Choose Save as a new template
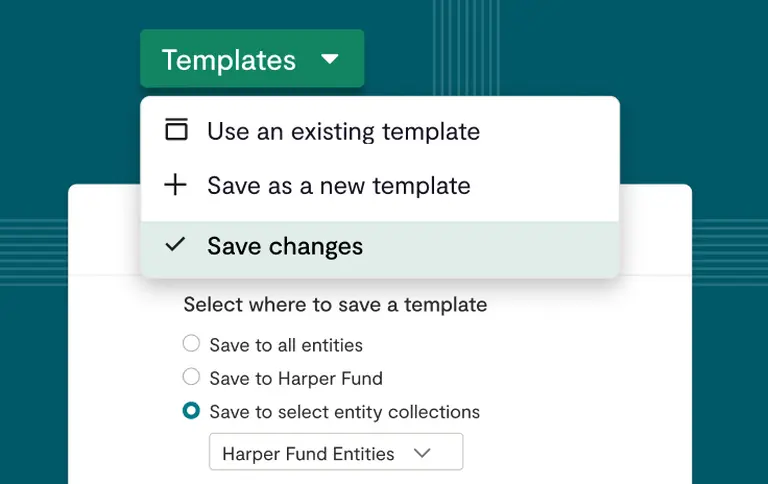Viewport: 768px width, 484px height. tap(338, 186)
